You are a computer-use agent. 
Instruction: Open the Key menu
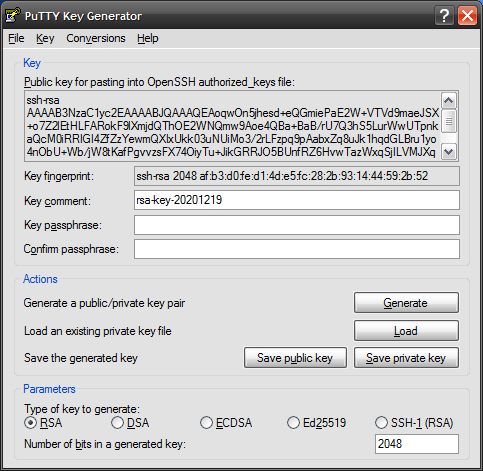[x=45, y=38]
